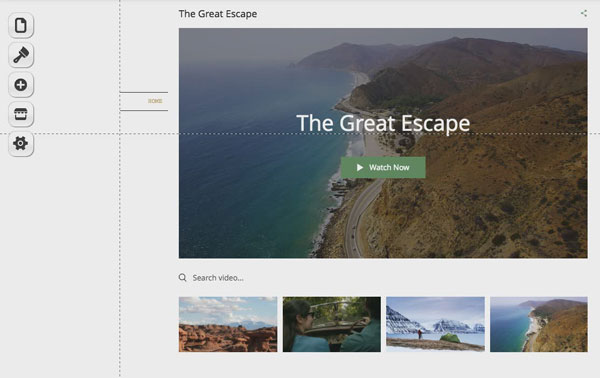Click the Watch Now button

[x=383, y=167]
